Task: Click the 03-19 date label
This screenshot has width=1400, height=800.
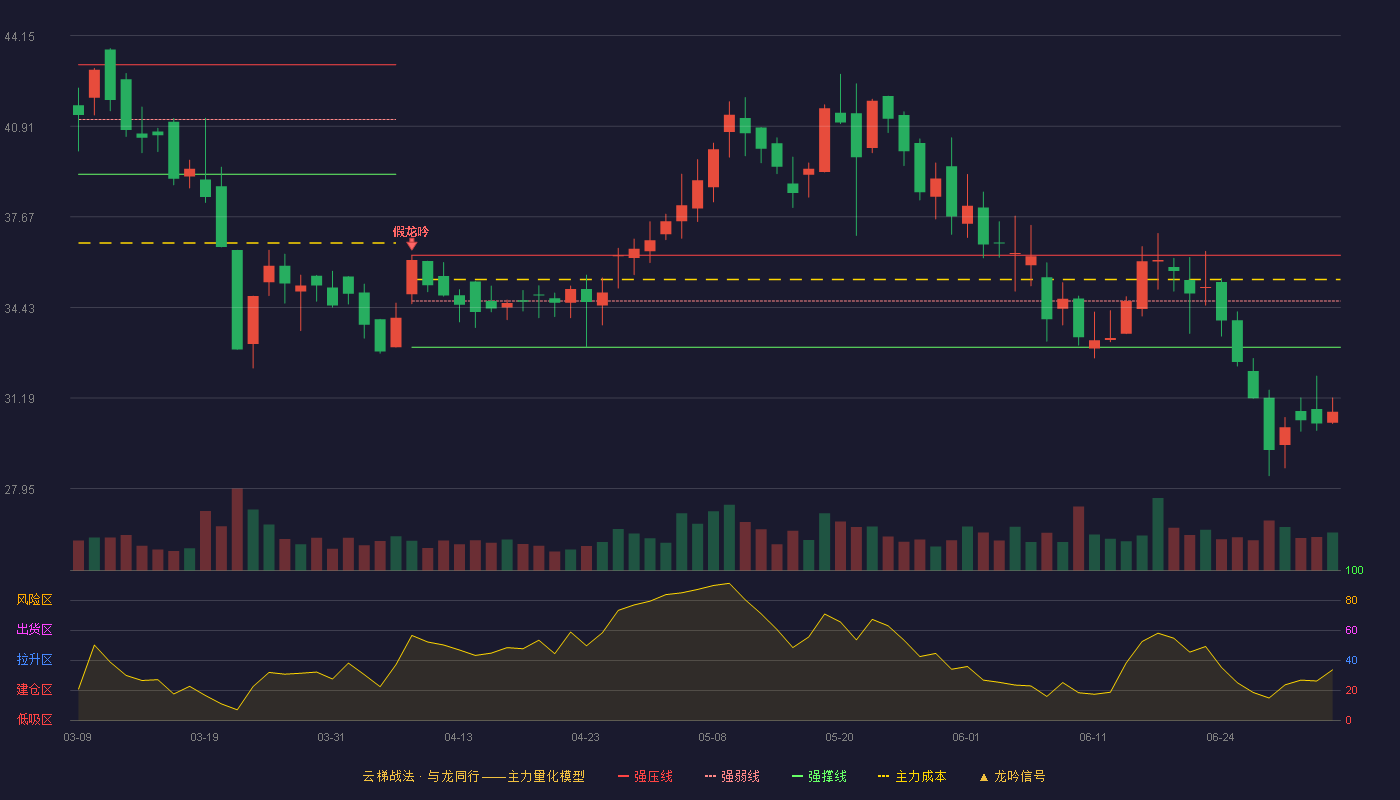Action: [204, 737]
